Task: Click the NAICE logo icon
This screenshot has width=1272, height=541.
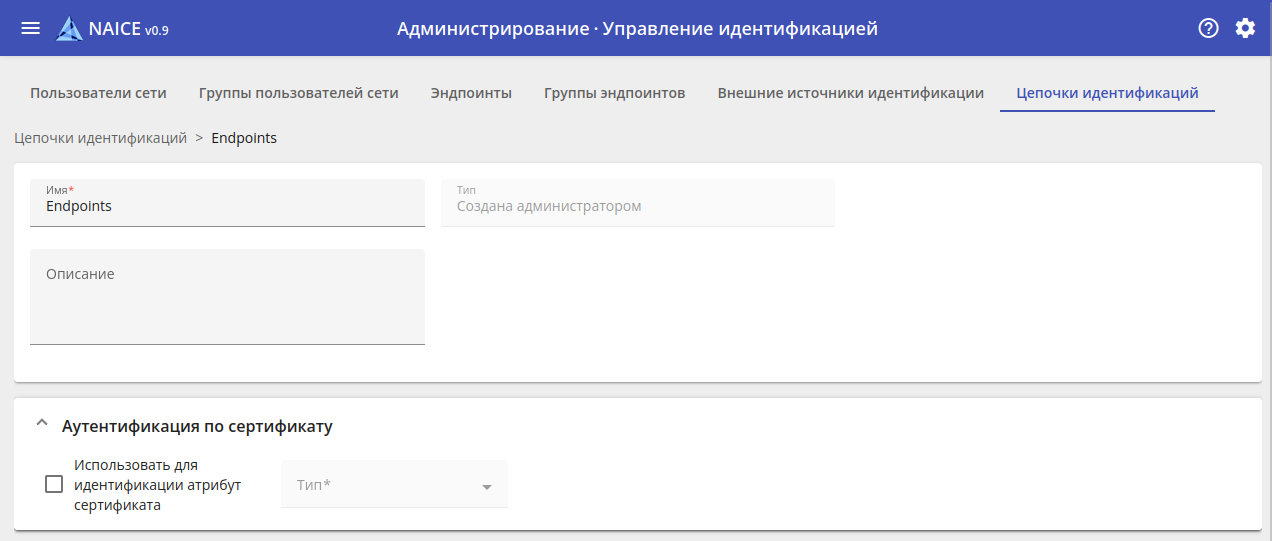Action: [x=70, y=29]
